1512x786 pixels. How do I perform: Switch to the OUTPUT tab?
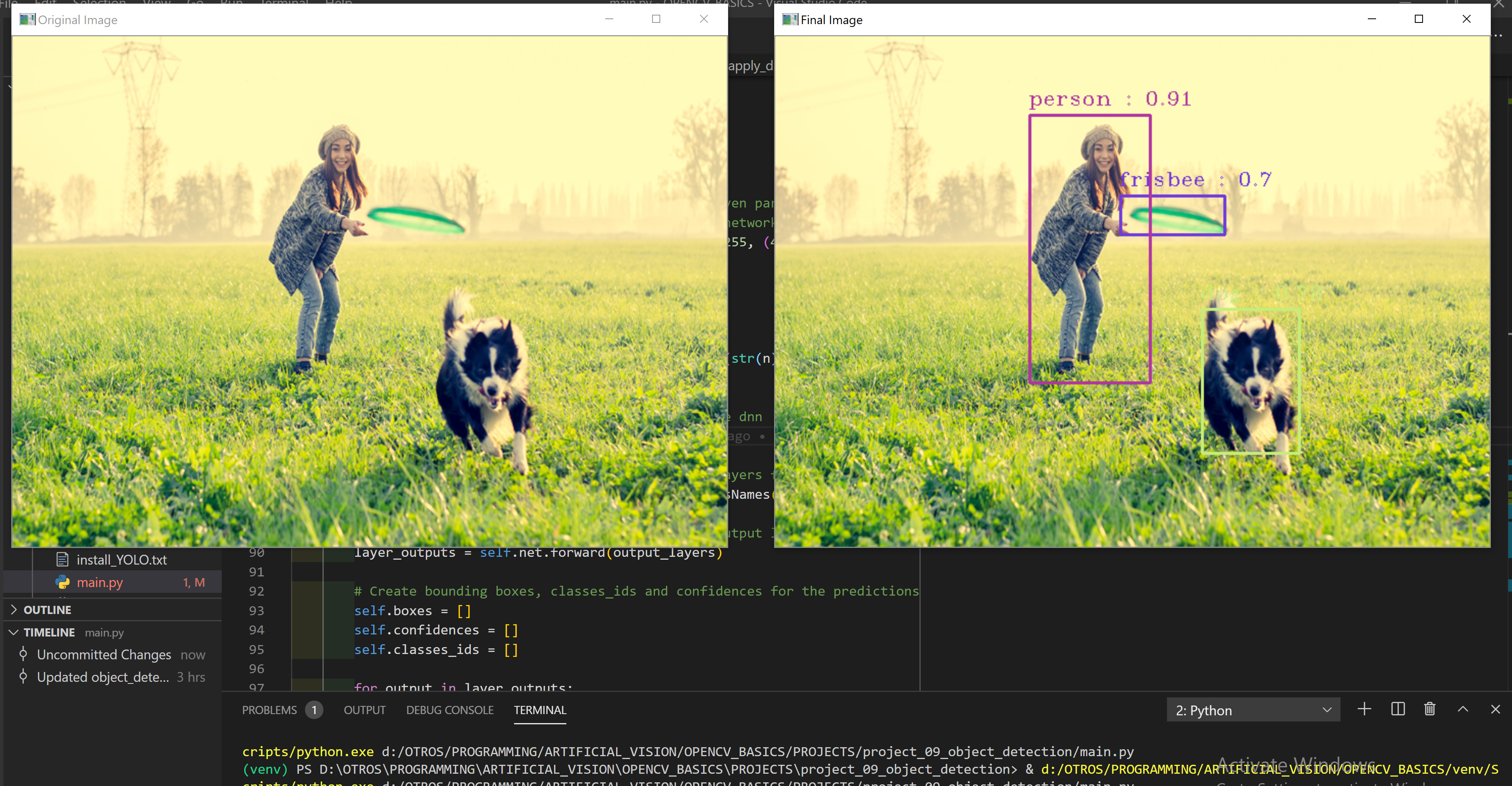point(365,710)
